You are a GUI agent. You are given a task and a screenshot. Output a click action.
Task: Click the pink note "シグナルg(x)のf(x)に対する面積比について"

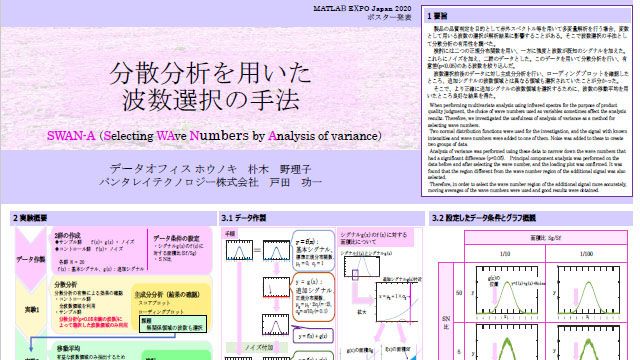tap(376, 238)
